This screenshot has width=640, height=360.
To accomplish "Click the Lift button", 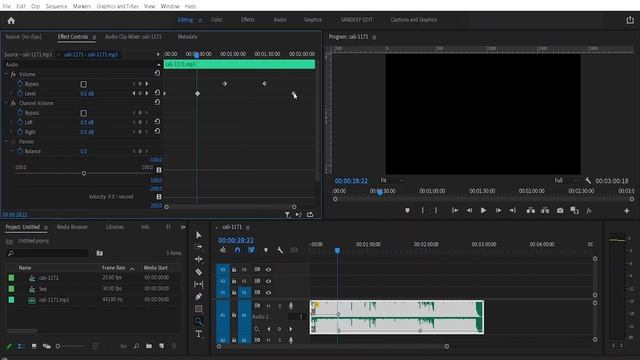I will 531,211.
